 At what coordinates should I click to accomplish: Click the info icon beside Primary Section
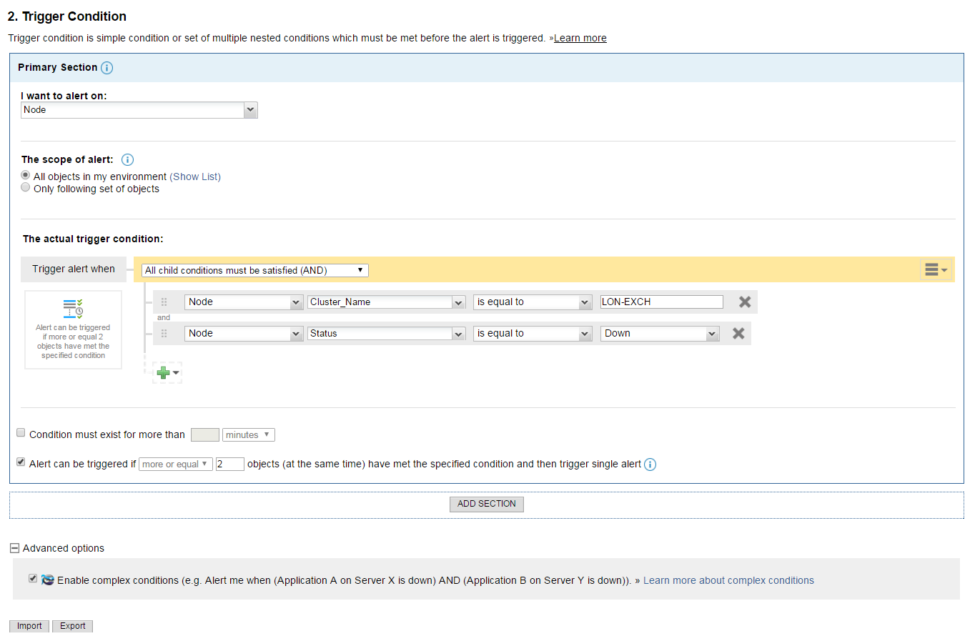[x=108, y=67]
